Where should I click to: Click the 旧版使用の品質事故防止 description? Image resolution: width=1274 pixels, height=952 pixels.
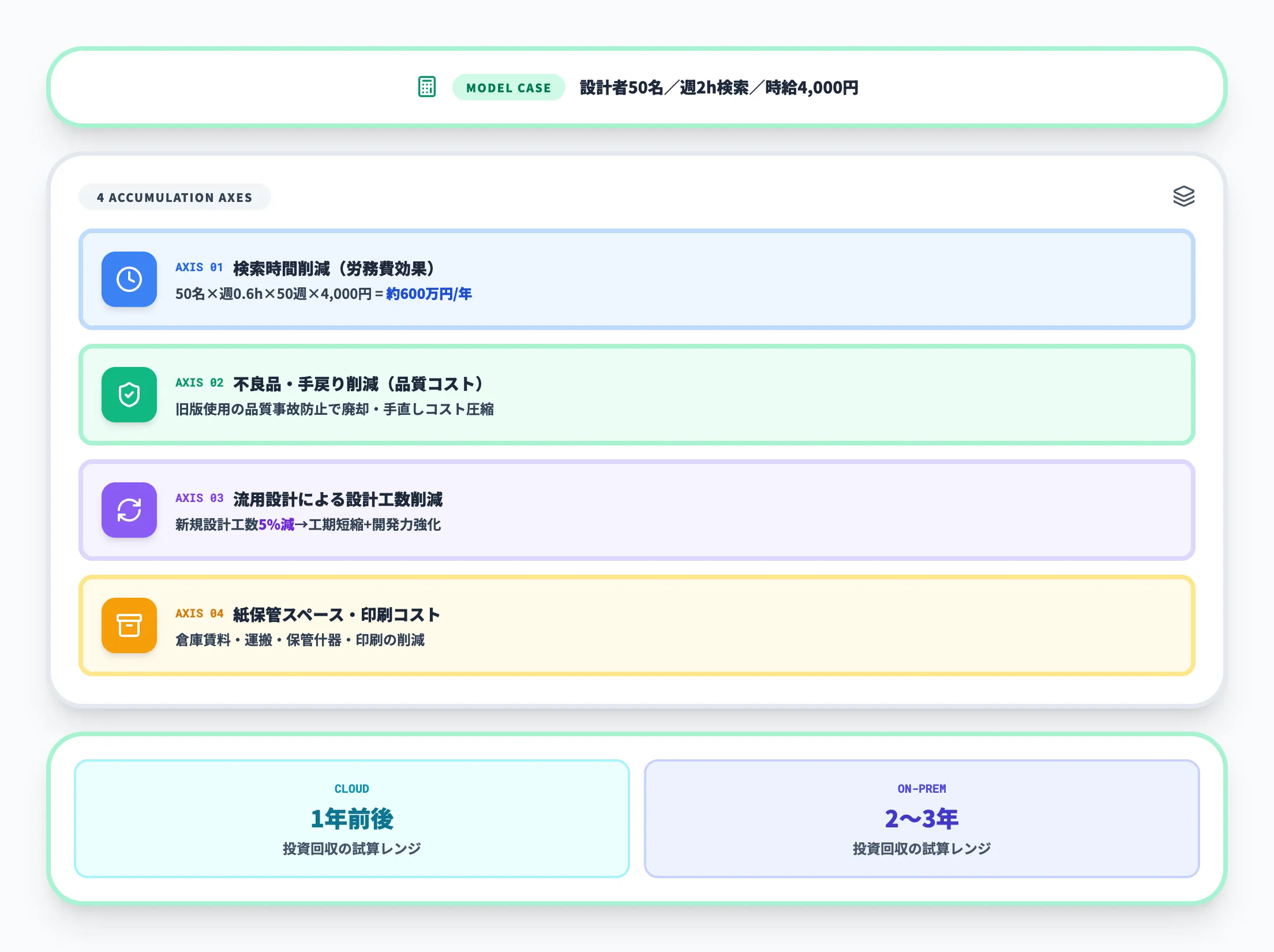coord(334,409)
